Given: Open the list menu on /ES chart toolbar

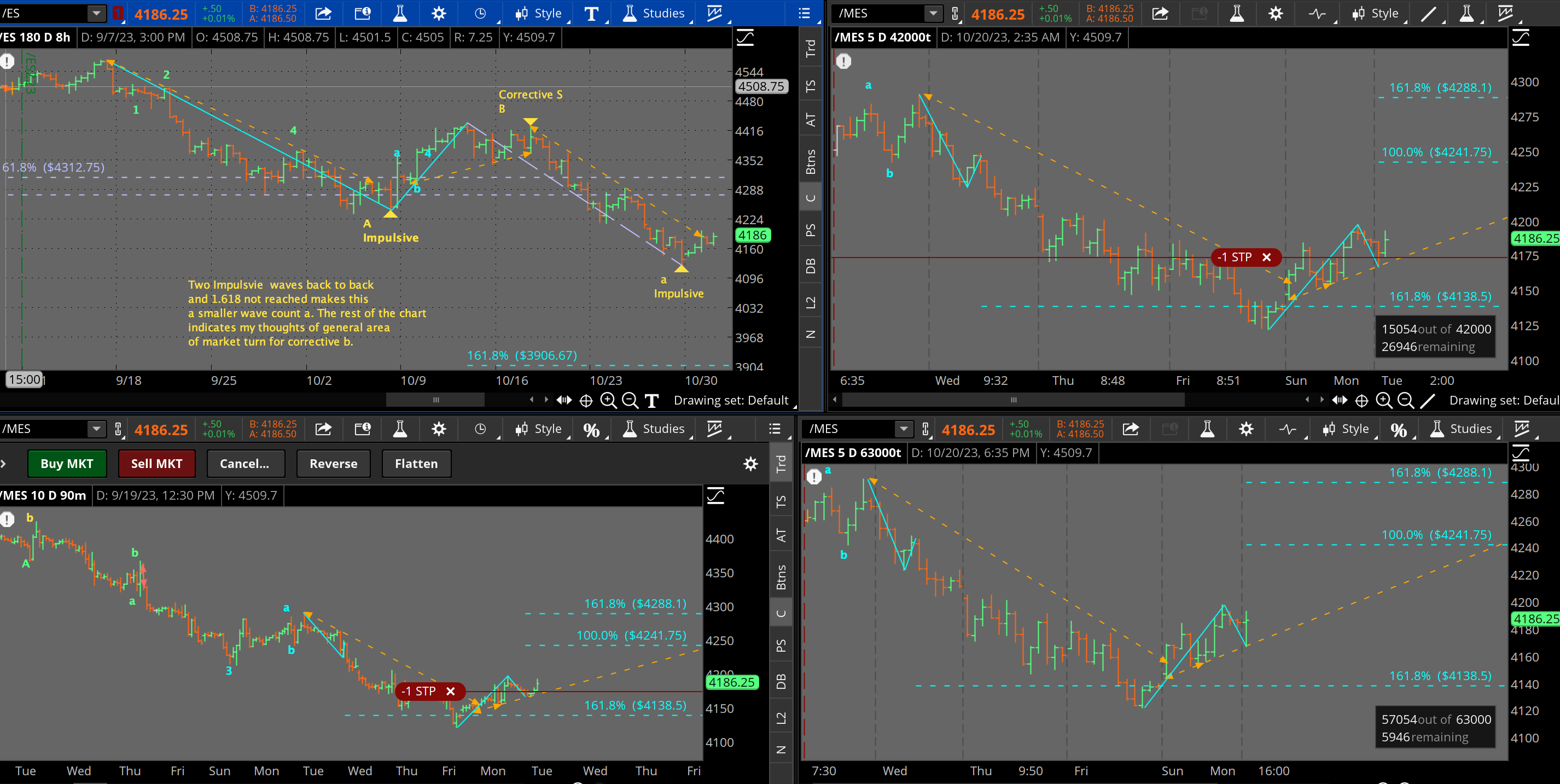Looking at the screenshot, I should click(x=804, y=13).
